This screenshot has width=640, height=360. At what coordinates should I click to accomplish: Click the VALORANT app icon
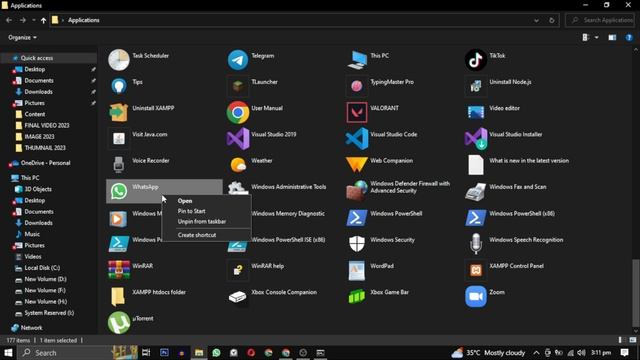pyautogui.click(x=357, y=112)
